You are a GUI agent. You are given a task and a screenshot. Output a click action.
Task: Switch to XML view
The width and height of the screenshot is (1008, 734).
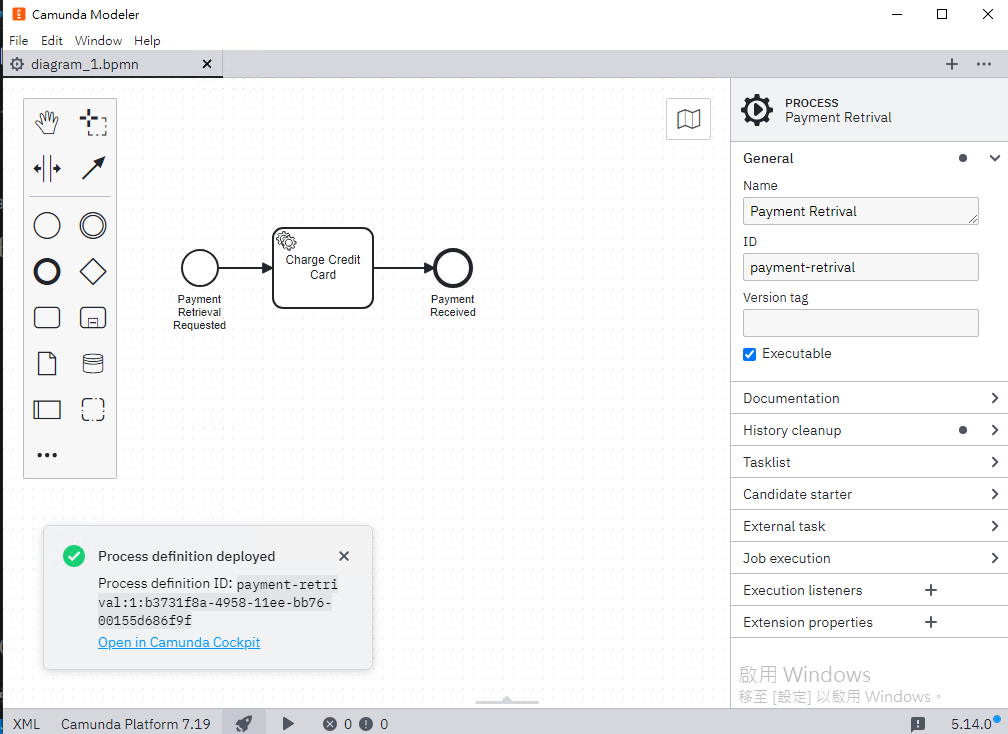pyautogui.click(x=26, y=724)
